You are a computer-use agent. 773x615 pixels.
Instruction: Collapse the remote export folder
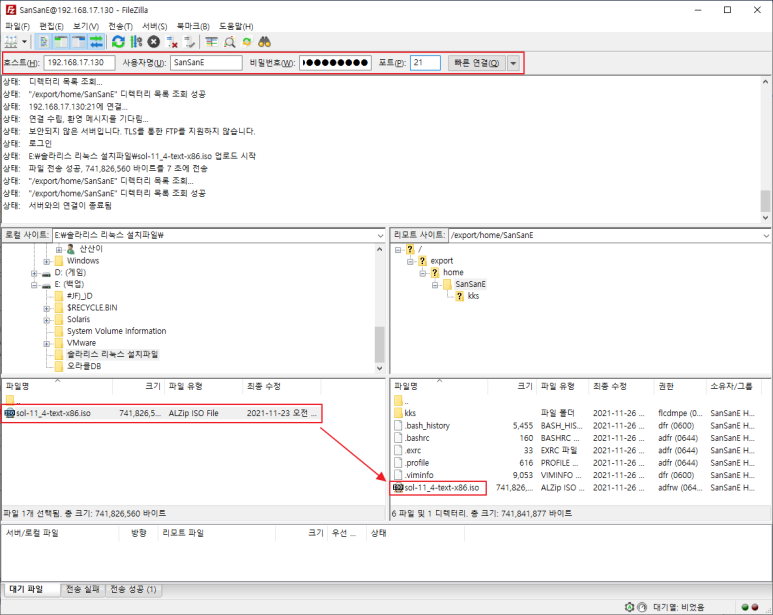(x=410, y=261)
